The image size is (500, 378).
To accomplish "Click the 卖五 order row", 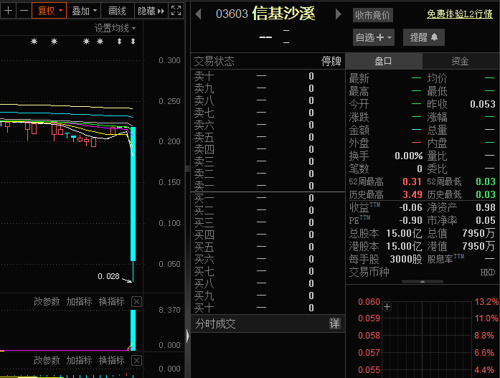I will pos(268,137).
